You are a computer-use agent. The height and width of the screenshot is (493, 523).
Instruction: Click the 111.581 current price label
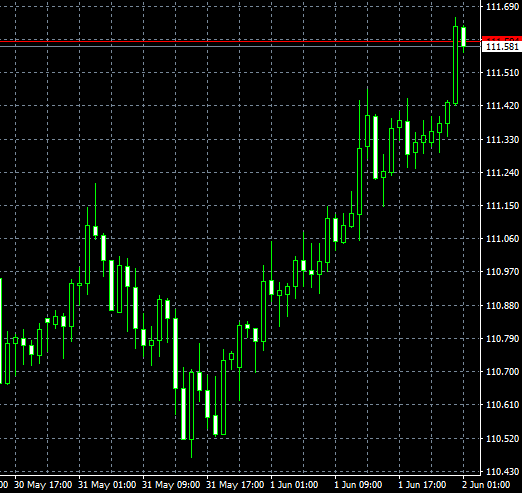(x=502, y=47)
